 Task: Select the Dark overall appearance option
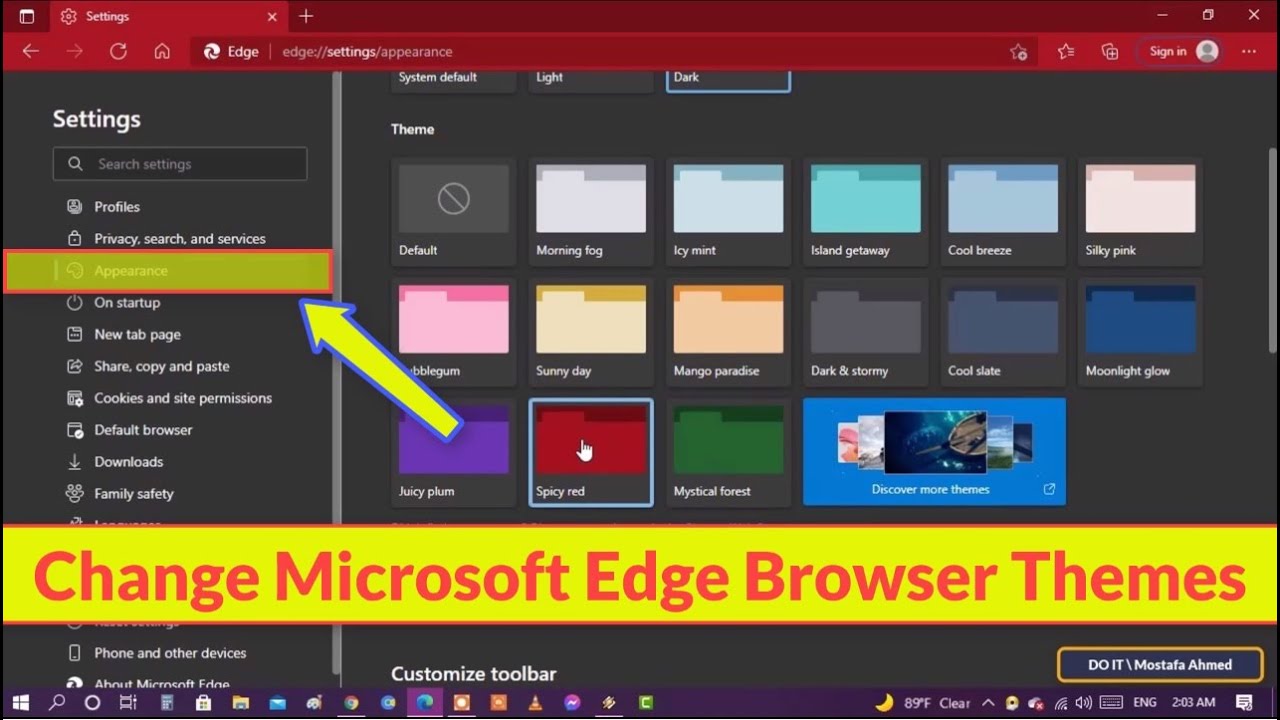(728, 80)
